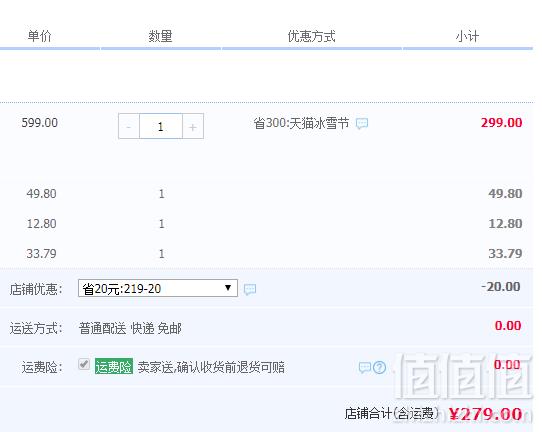Click the 运送方式 label
Viewport: 542px width, 432px height.
36,328
